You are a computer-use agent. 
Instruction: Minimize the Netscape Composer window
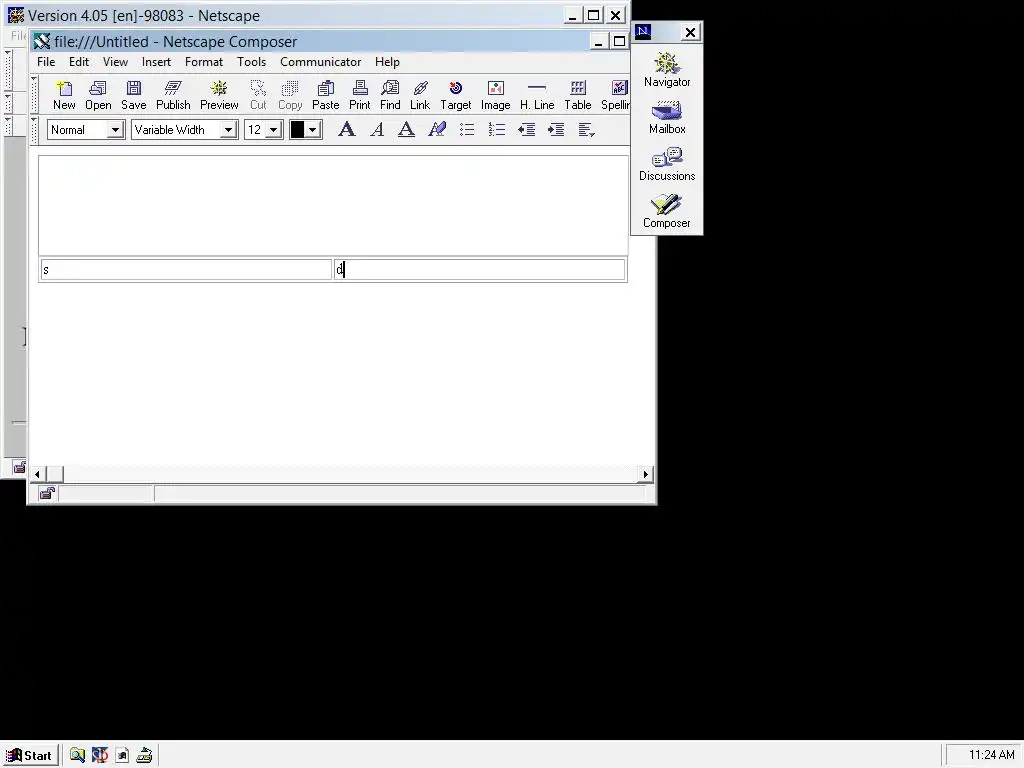(598, 42)
